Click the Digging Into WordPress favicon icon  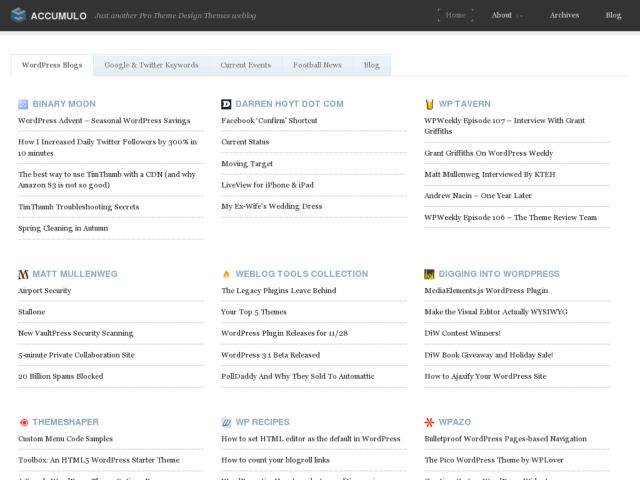[x=429, y=274]
